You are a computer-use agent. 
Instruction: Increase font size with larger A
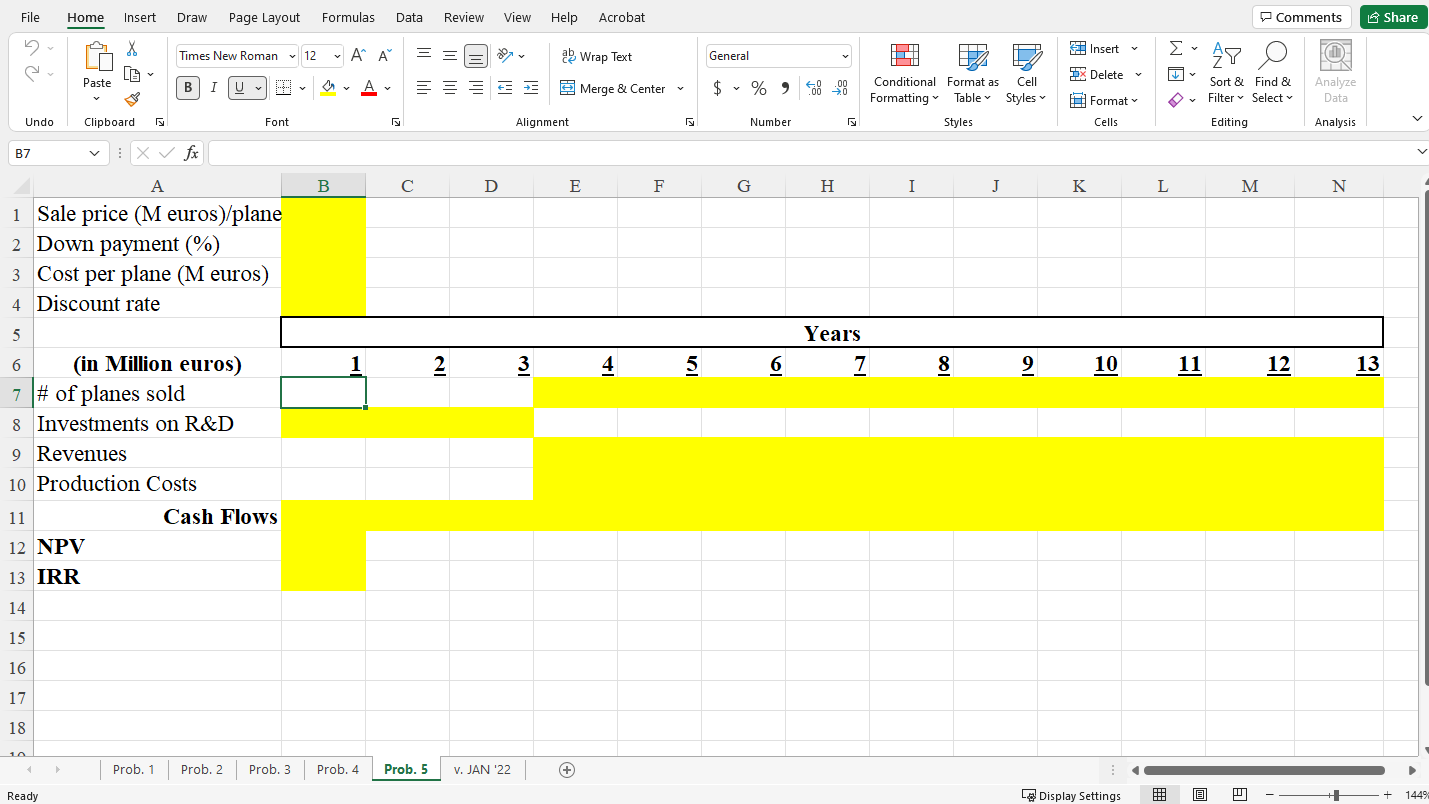[x=358, y=56]
